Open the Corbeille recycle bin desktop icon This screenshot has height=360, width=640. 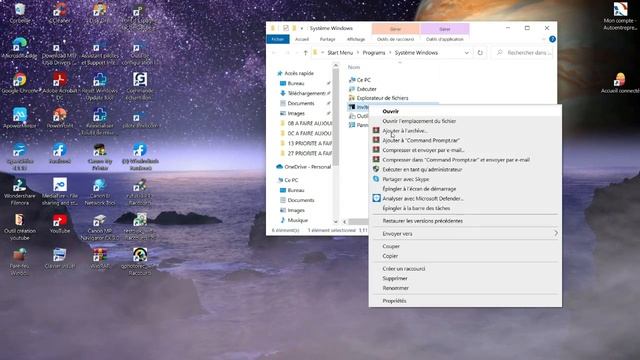coord(20,12)
